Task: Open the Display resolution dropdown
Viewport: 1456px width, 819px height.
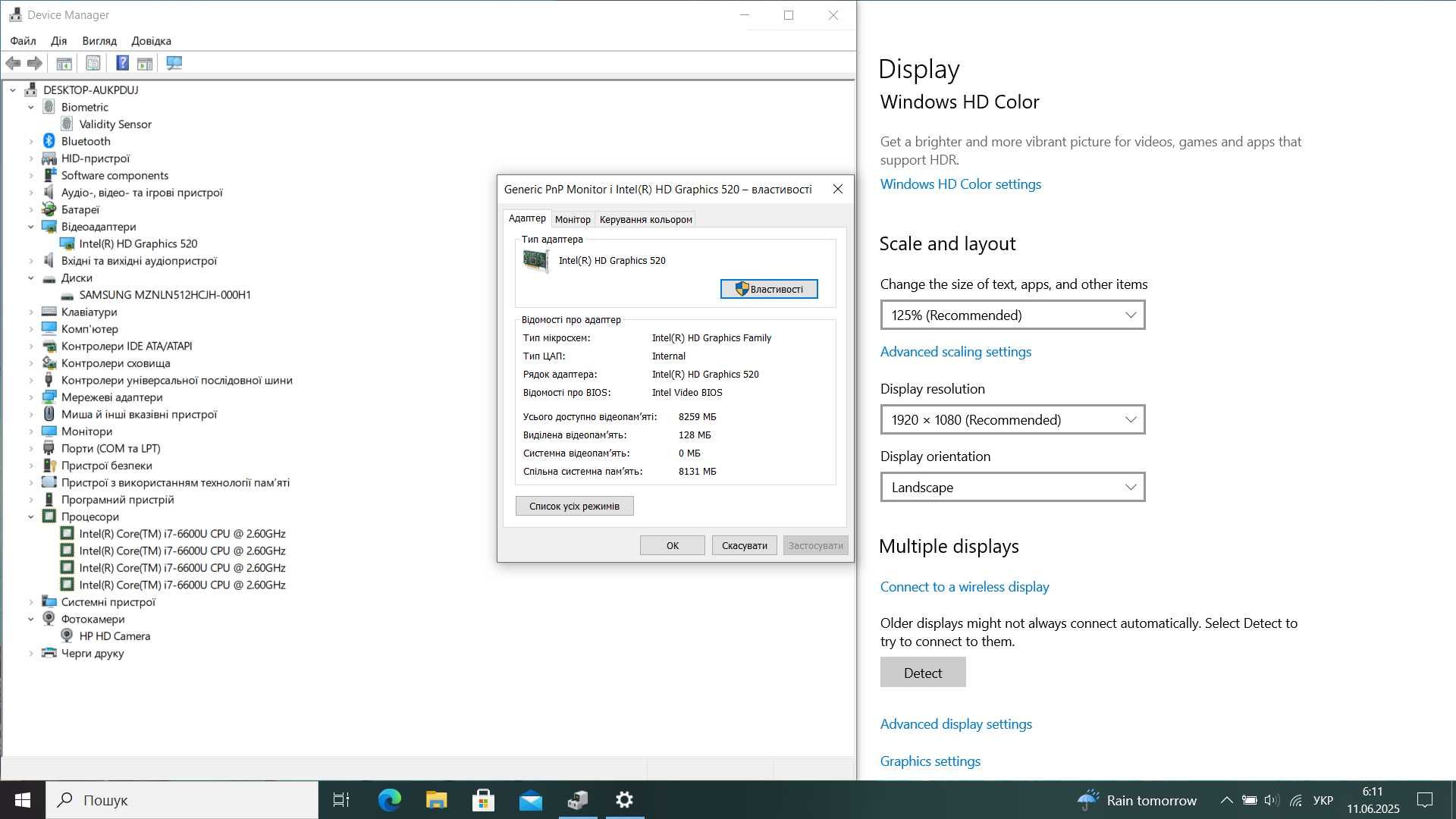Action: [x=1012, y=419]
